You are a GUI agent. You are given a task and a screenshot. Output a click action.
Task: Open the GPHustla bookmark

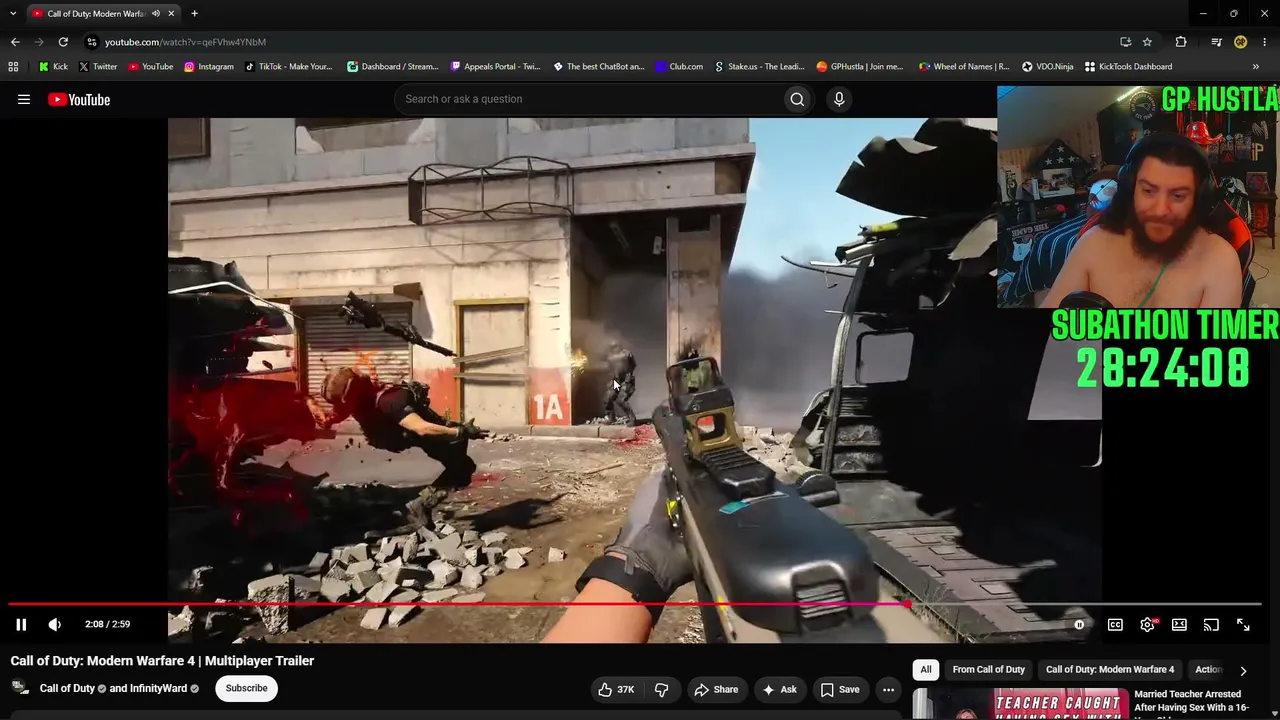click(x=860, y=67)
